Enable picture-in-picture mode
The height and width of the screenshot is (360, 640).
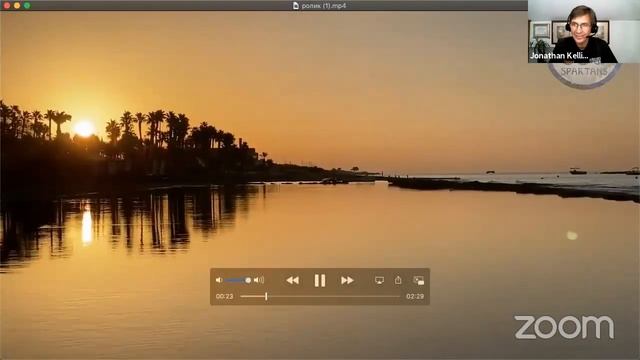point(418,280)
